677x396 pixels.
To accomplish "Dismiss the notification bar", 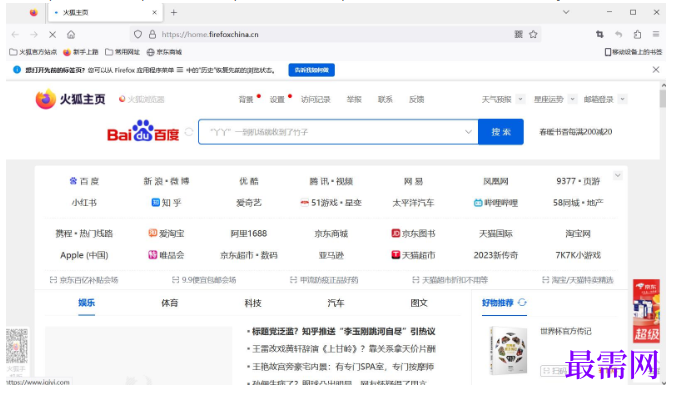I will tap(655, 70).
